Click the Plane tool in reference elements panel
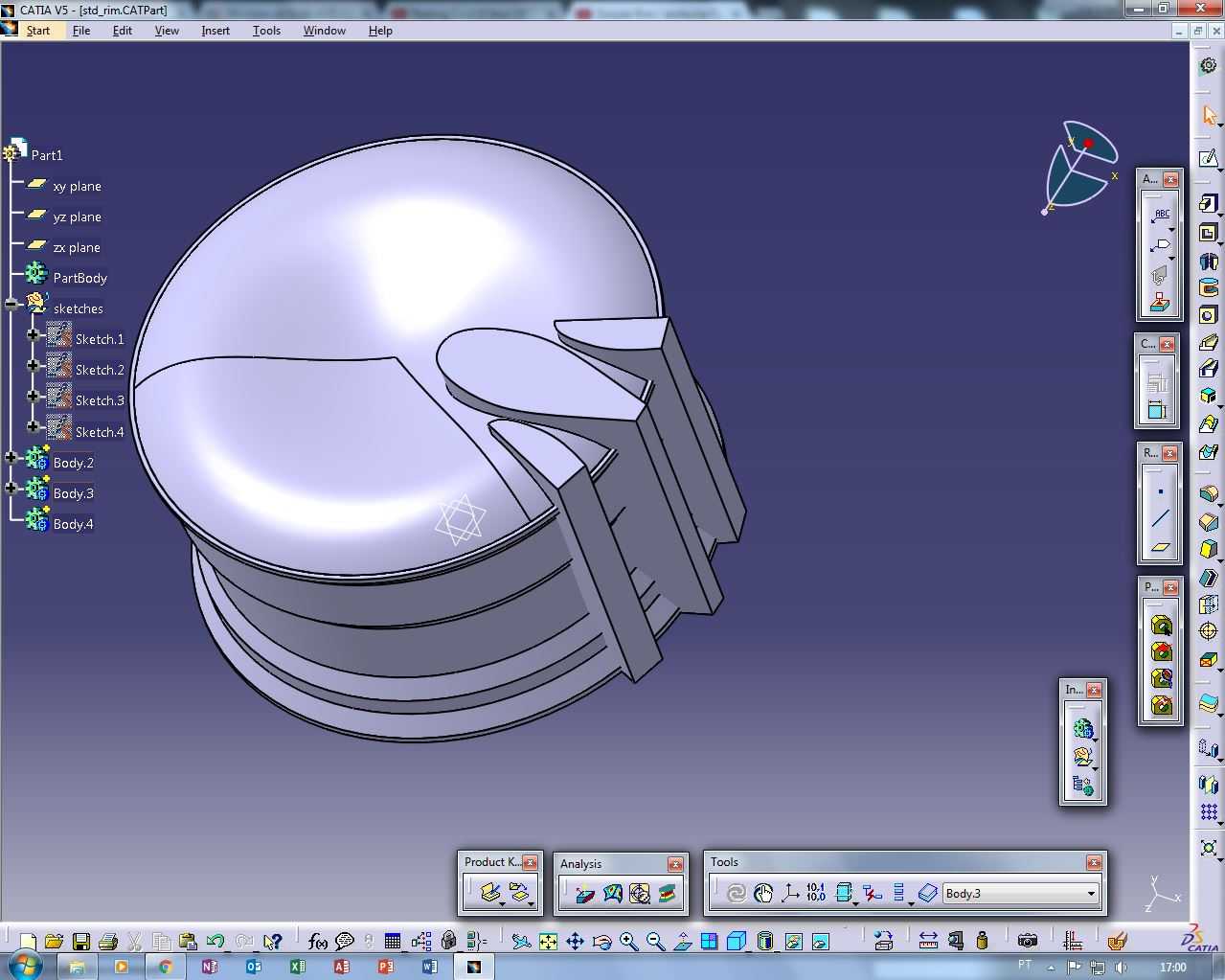Screen dimensions: 1225x980 pyautogui.click(x=1160, y=547)
